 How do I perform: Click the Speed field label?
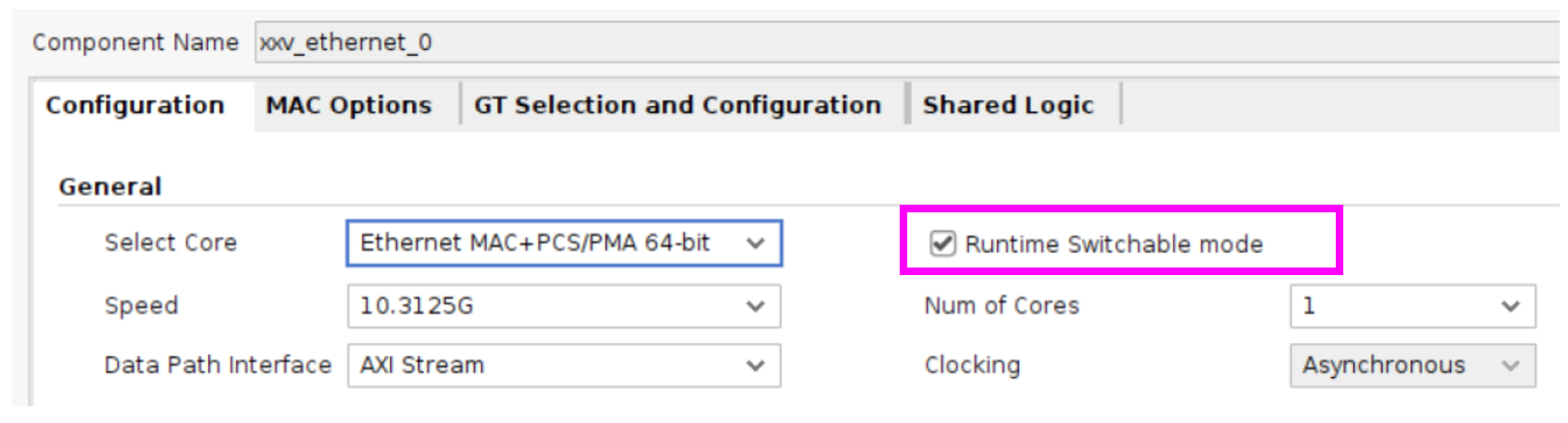pyautogui.click(x=141, y=306)
